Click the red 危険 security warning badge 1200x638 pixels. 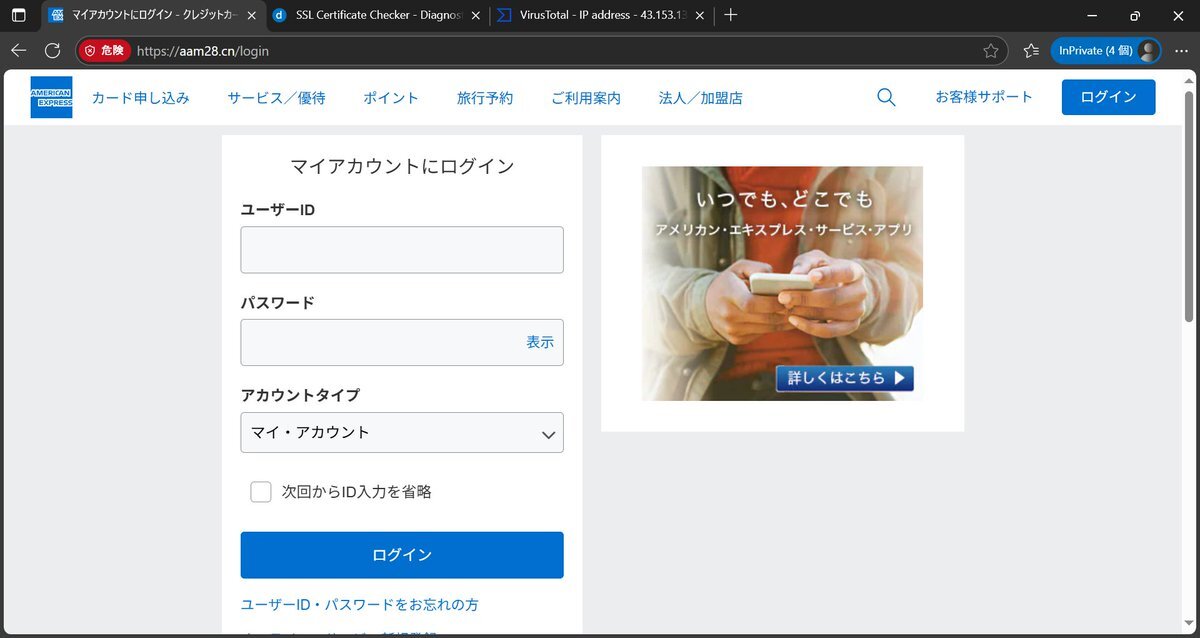click(x=104, y=50)
